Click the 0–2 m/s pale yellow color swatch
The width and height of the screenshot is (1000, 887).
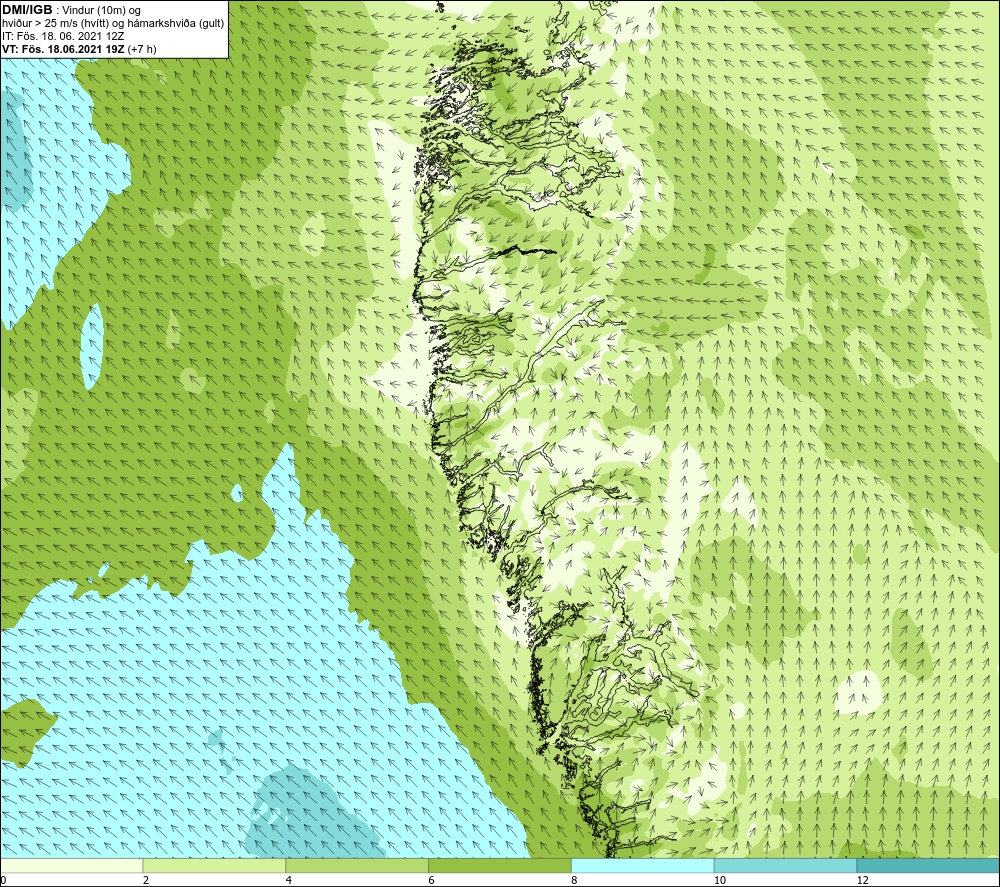(71, 865)
